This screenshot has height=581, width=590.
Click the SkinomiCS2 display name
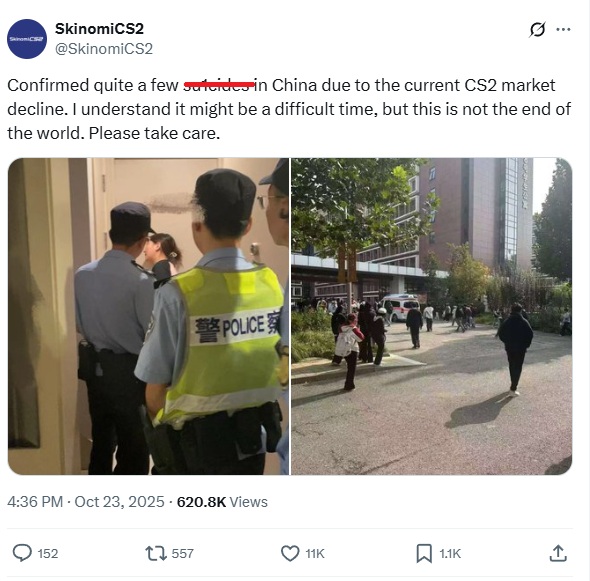(99, 29)
